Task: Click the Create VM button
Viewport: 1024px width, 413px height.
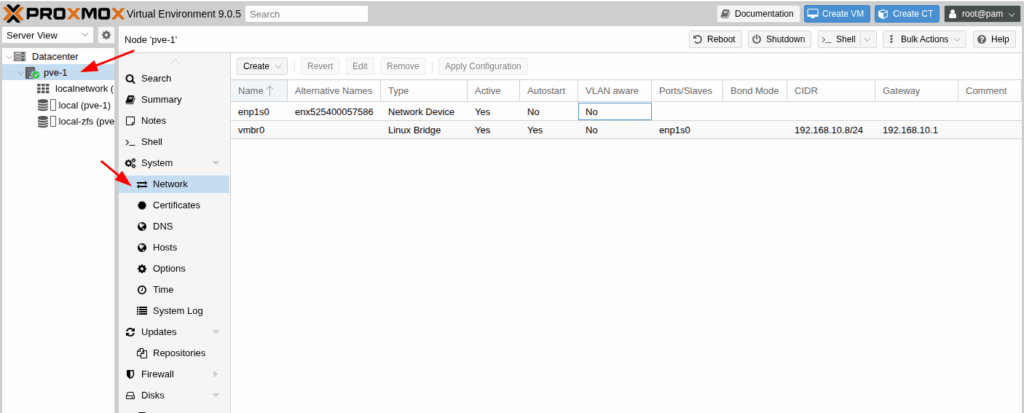Action: click(837, 14)
